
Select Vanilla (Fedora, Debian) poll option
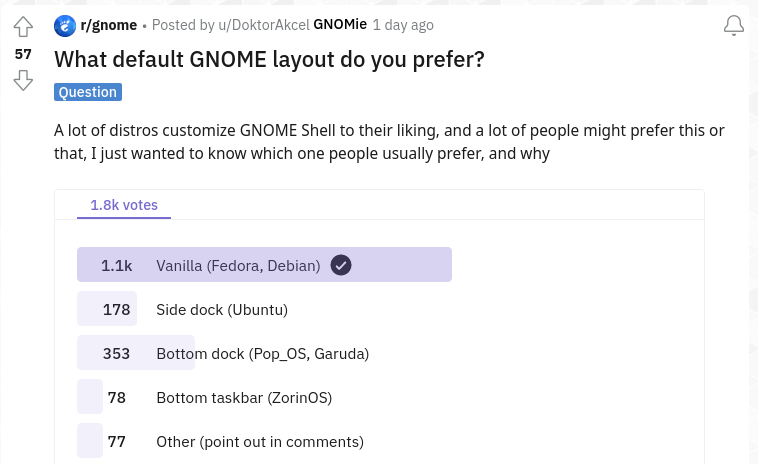[x=238, y=265]
